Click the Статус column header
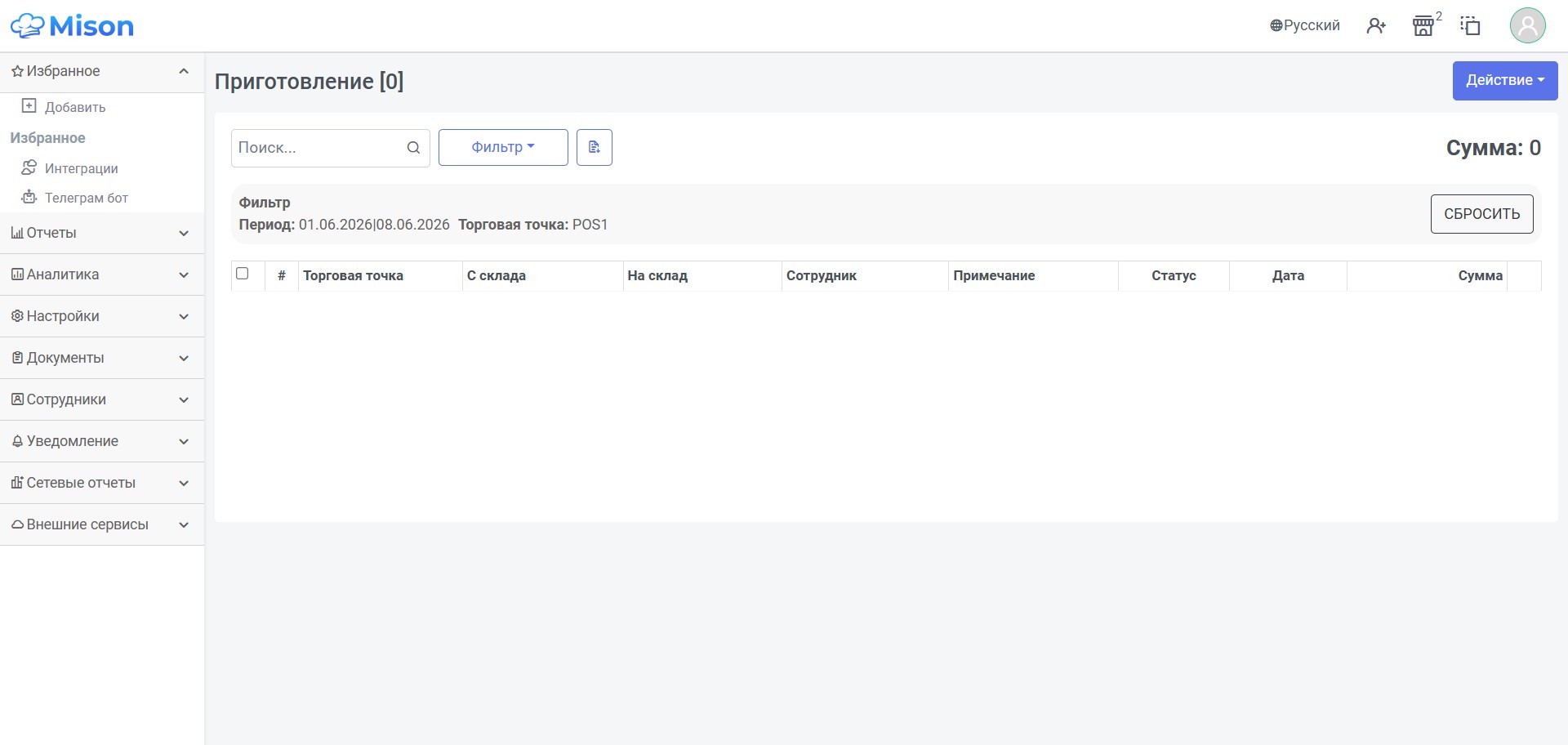This screenshot has height=745, width=1568. click(1174, 276)
